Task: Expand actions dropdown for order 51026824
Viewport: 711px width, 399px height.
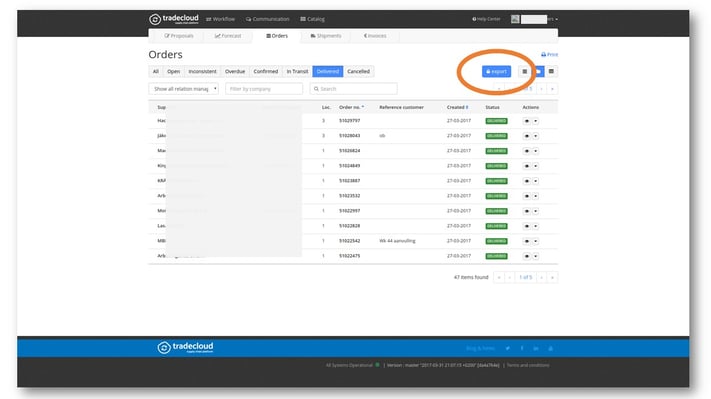Action: coord(536,151)
